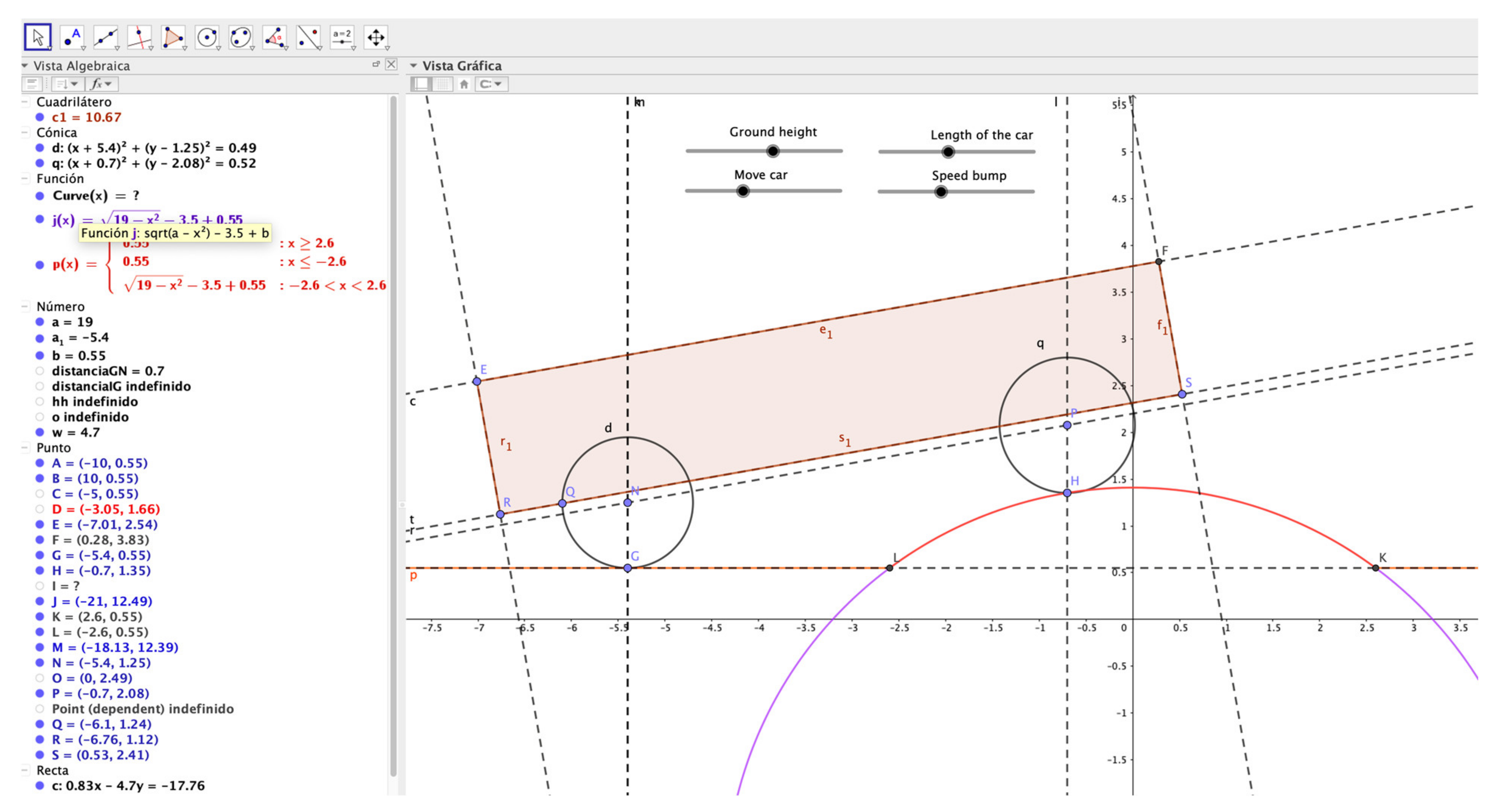Select the Perpendicular line tool
The image size is (1497, 812).
coord(139,37)
